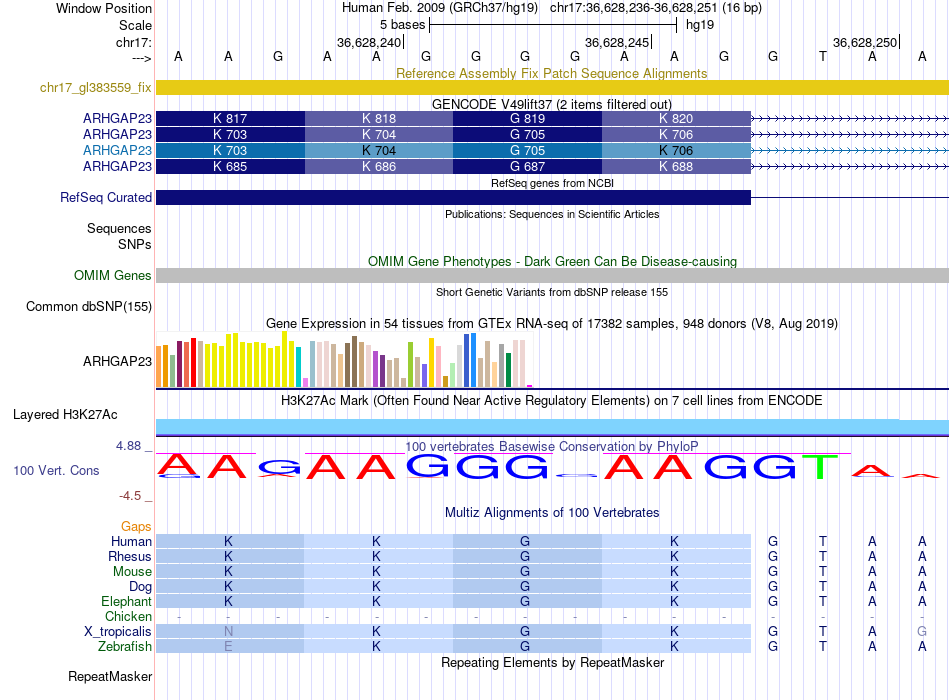
Task: Click the light blue ARHGAP23 transcript label
Action: pos(117,150)
